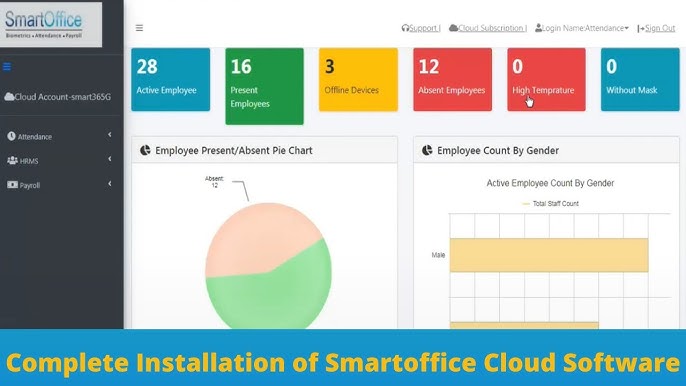
Task: Click 'Employee Present/Absent Pie Chart' heading
Action: click(234, 150)
